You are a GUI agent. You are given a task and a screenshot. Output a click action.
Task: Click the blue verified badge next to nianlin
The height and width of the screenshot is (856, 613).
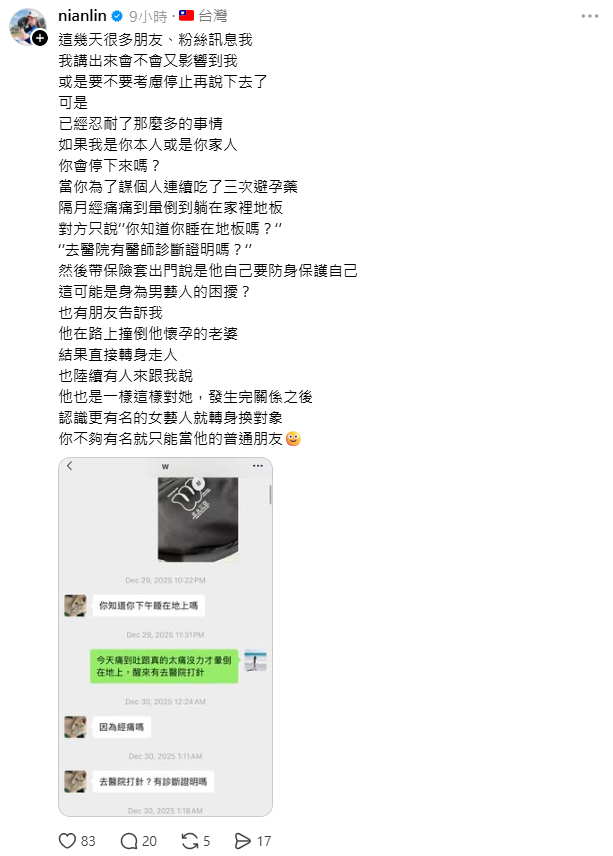pos(117,16)
